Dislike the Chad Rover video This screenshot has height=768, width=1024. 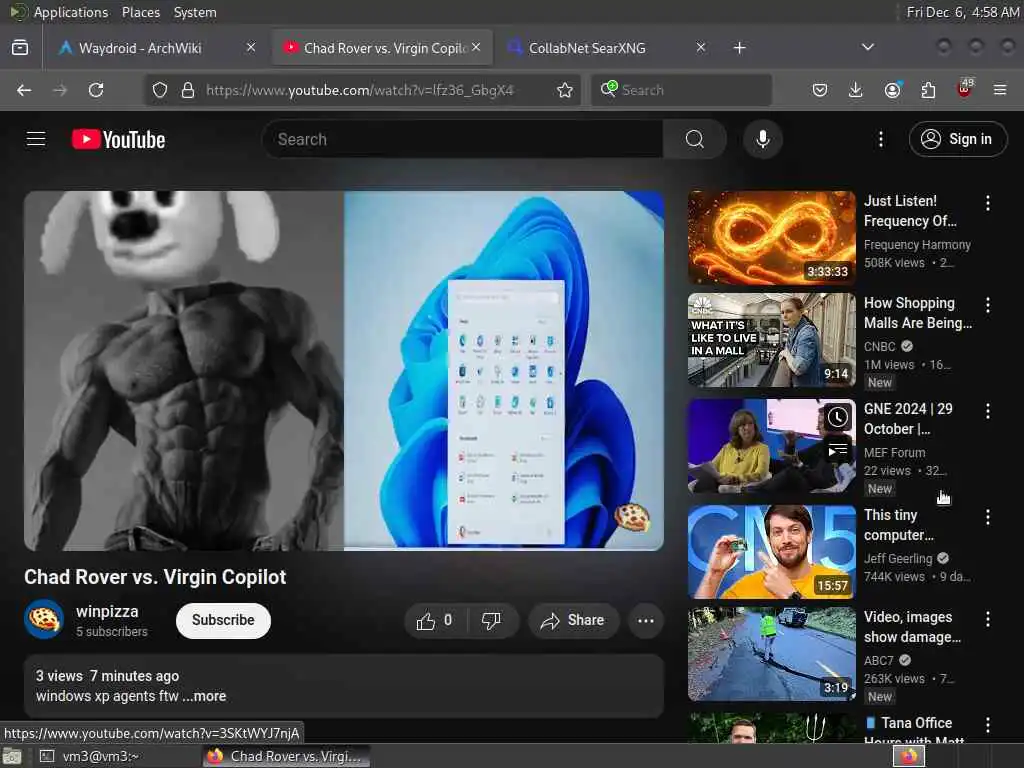click(x=491, y=620)
